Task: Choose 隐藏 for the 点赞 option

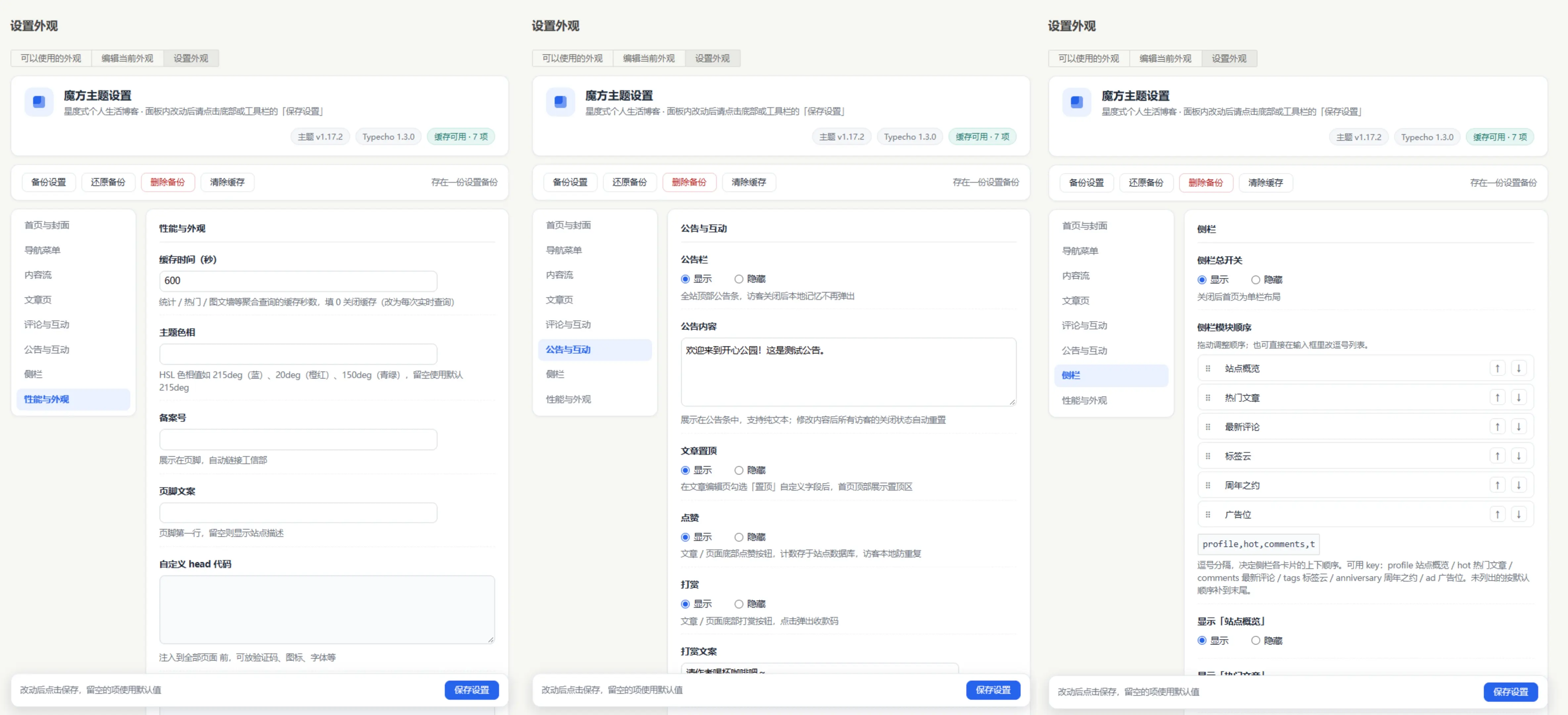Action: (x=738, y=537)
